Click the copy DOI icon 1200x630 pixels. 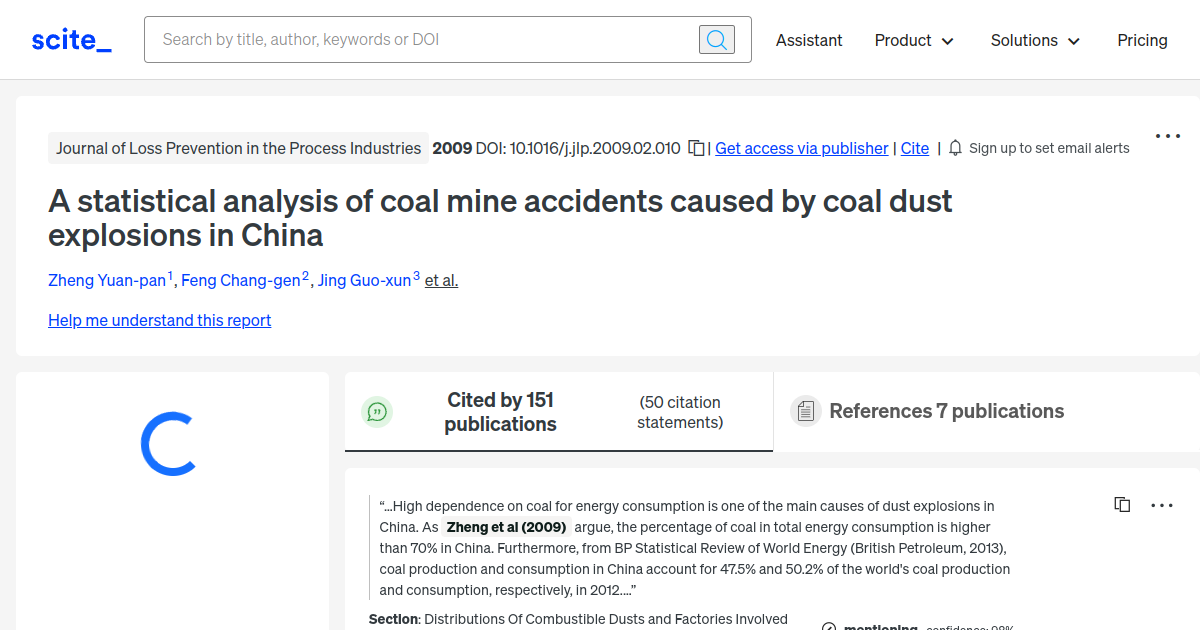(696, 146)
